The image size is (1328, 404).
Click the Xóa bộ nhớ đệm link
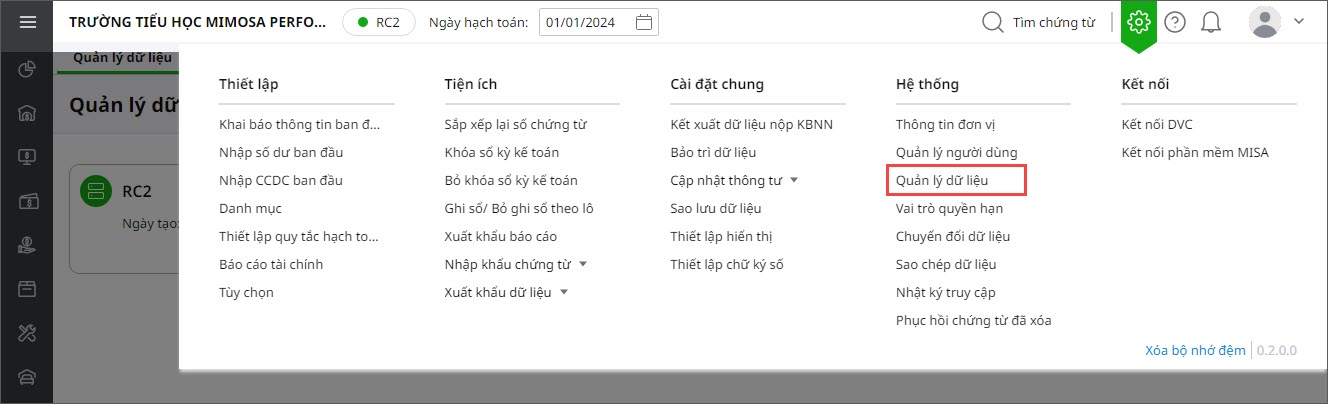point(1196,350)
